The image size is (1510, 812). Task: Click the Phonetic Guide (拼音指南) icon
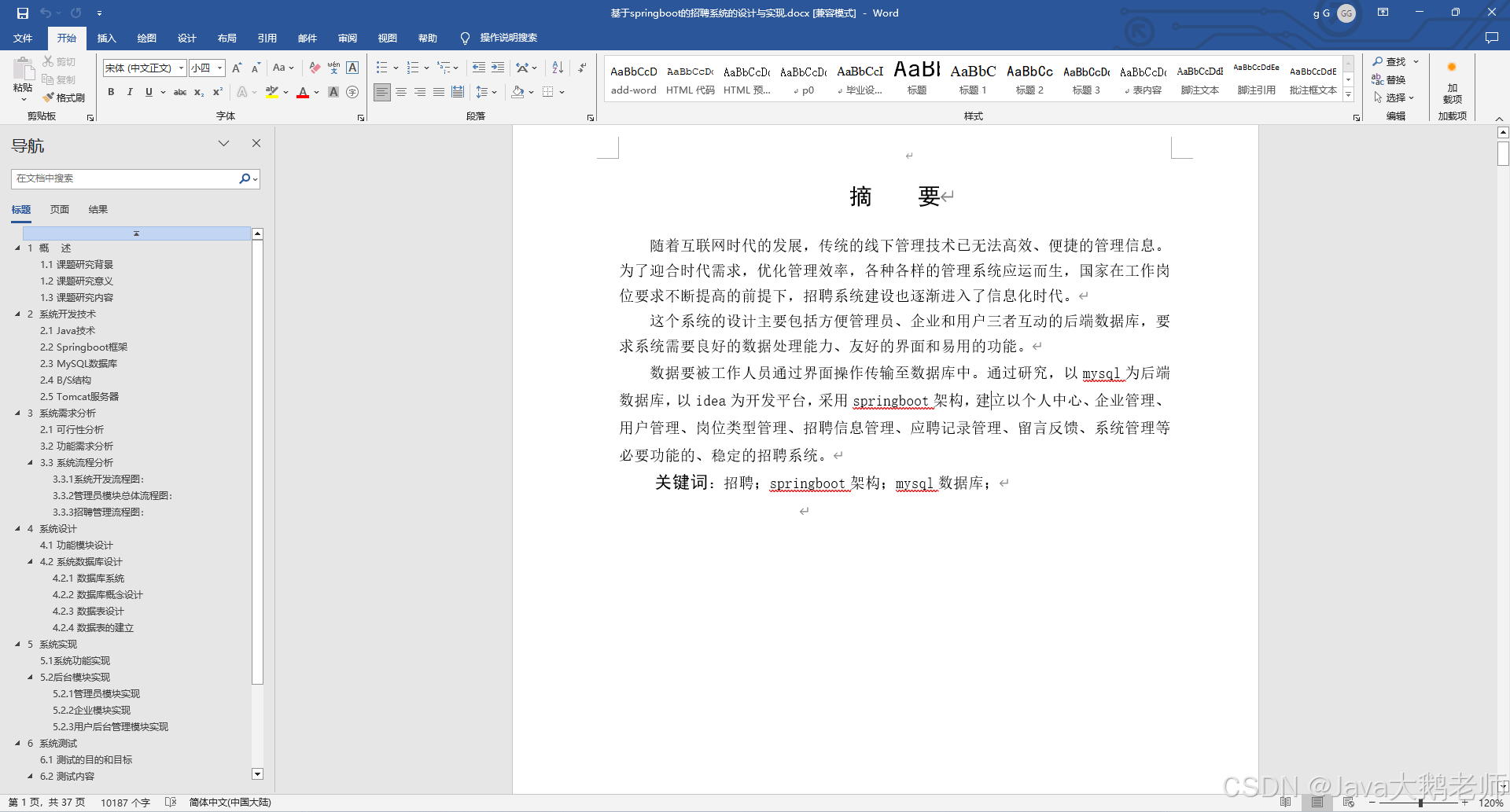(x=333, y=68)
